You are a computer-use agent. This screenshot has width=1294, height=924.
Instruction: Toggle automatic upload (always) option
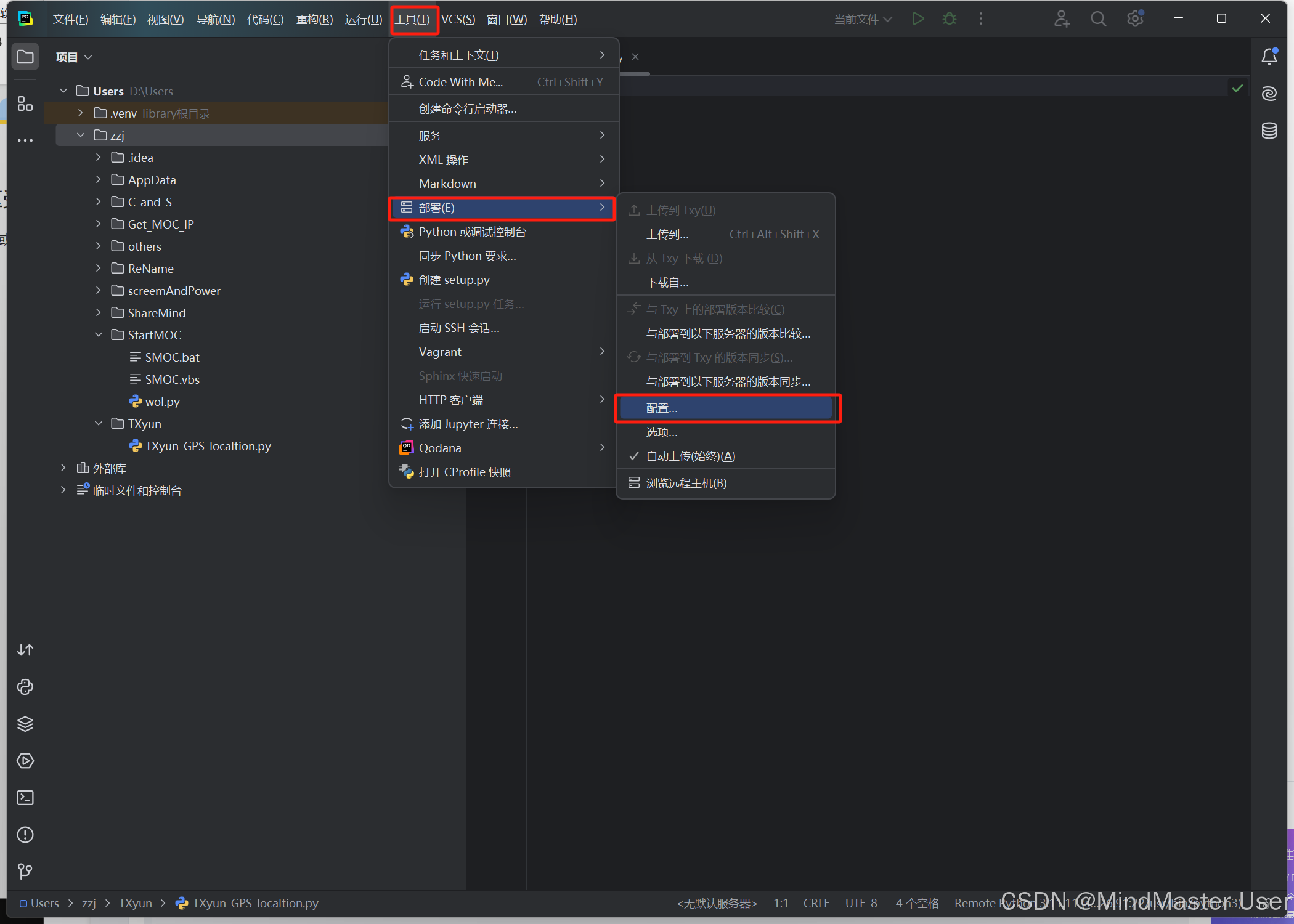point(690,456)
